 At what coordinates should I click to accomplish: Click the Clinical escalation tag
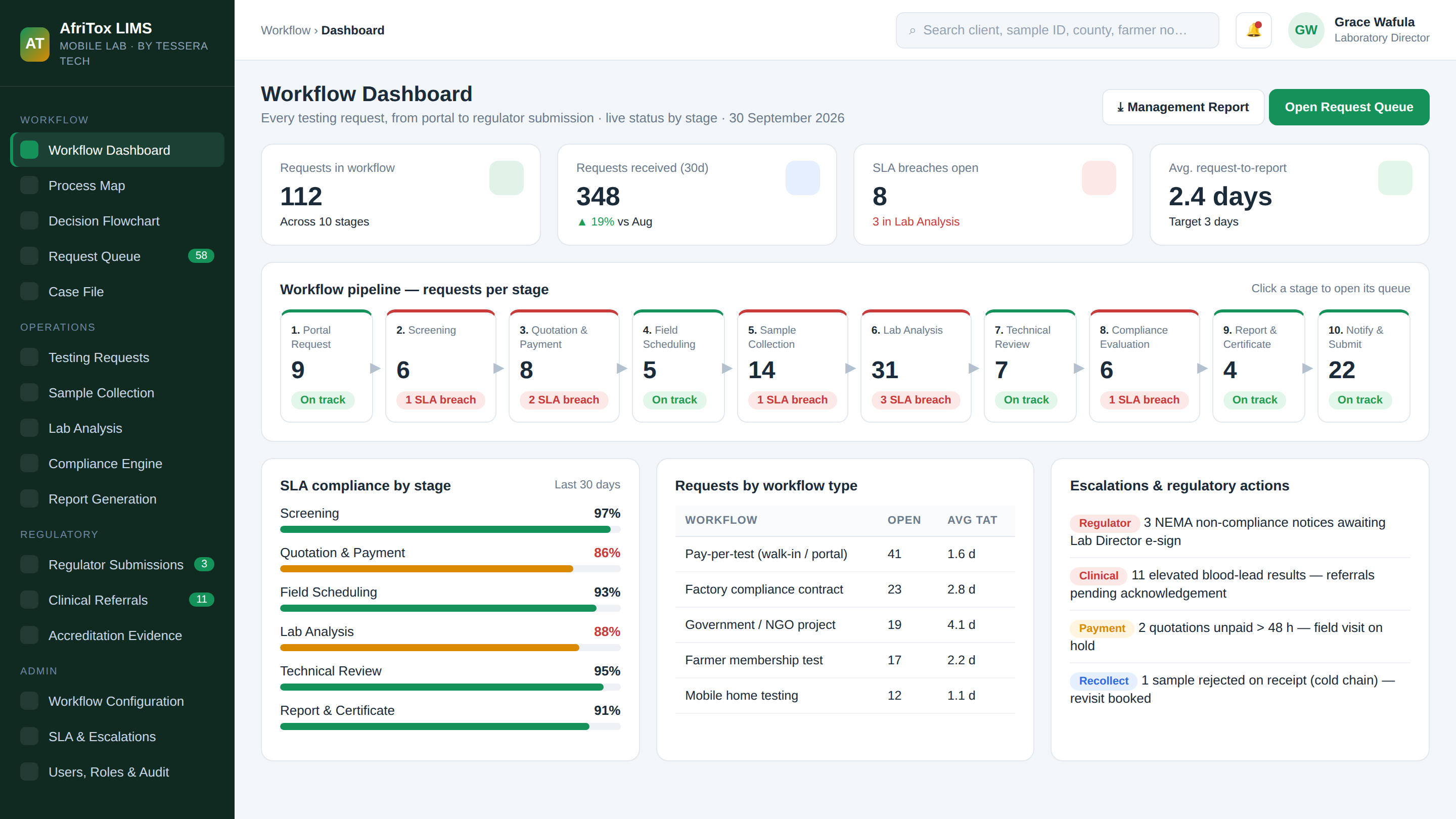pyautogui.click(x=1098, y=575)
